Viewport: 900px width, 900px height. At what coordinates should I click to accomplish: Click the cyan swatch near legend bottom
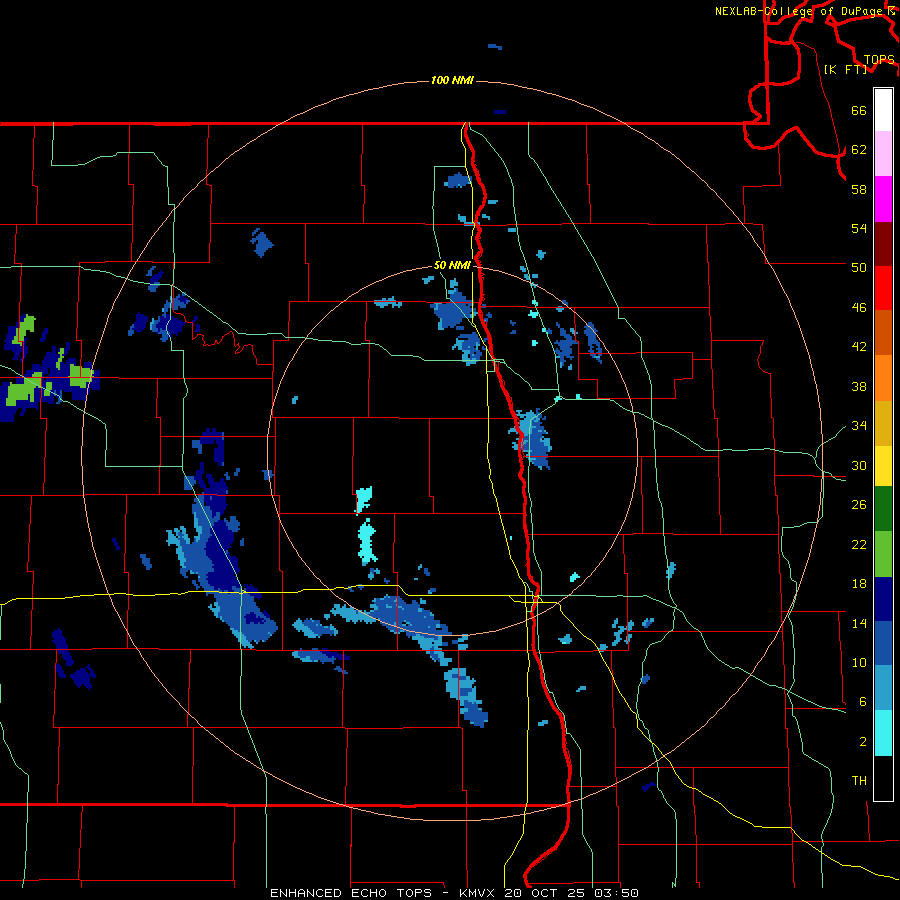(883, 733)
